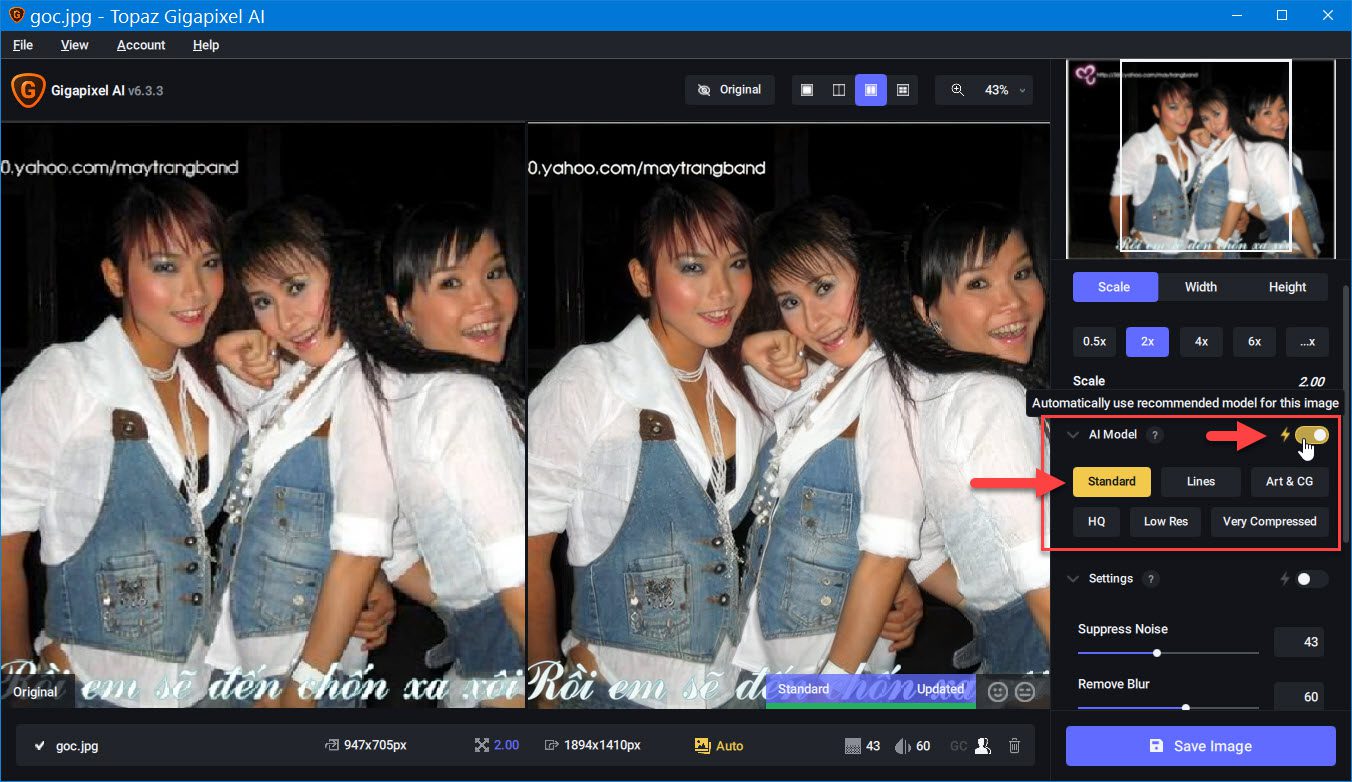Select split view mode
The height and width of the screenshot is (782, 1352).
pyautogui.click(x=839, y=90)
